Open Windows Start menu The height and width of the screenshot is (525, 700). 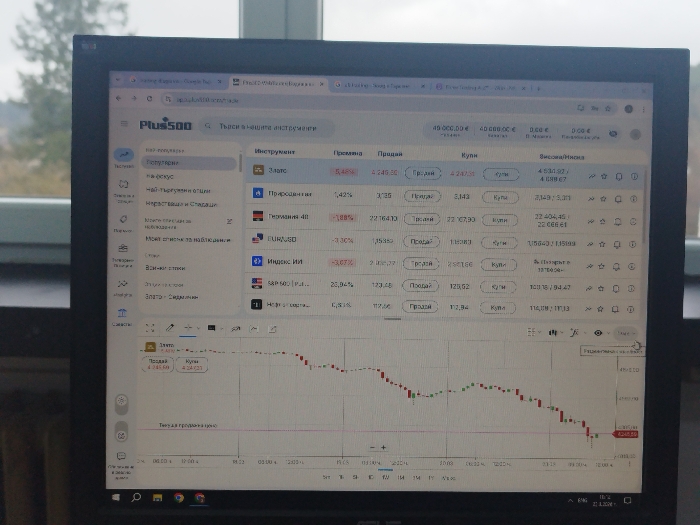(x=116, y=497)
